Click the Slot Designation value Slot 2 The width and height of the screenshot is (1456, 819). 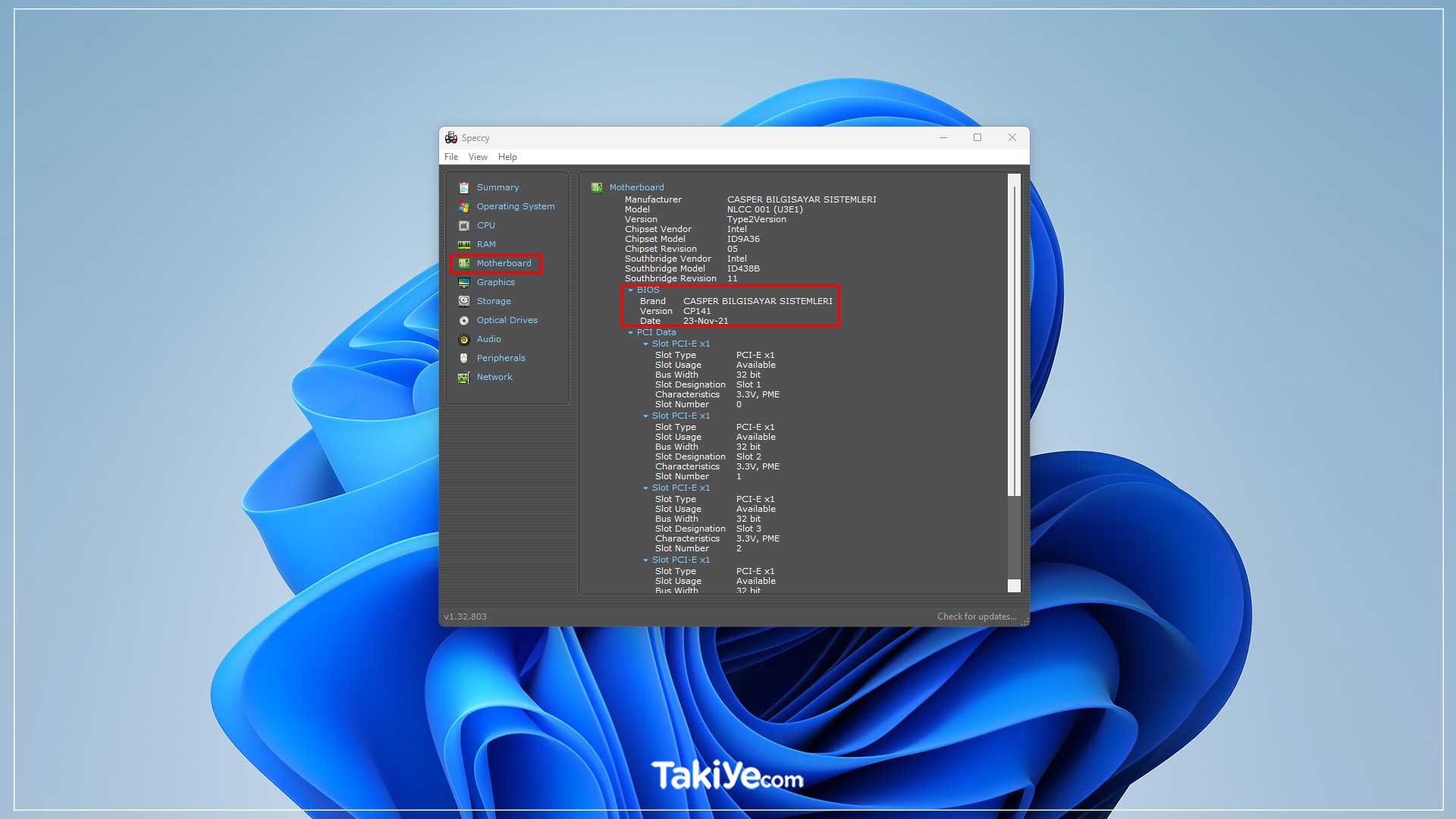pos(748,457)
